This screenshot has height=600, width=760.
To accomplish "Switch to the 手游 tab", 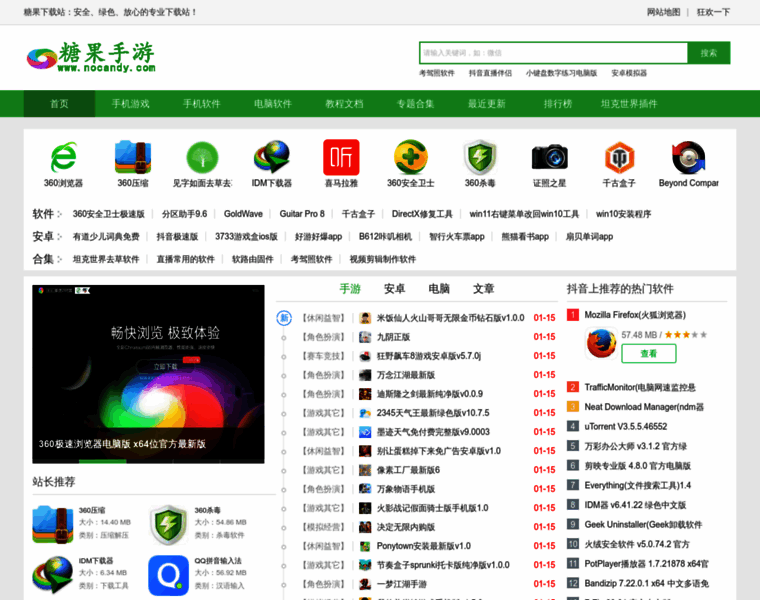I will [x=350, y=289].
